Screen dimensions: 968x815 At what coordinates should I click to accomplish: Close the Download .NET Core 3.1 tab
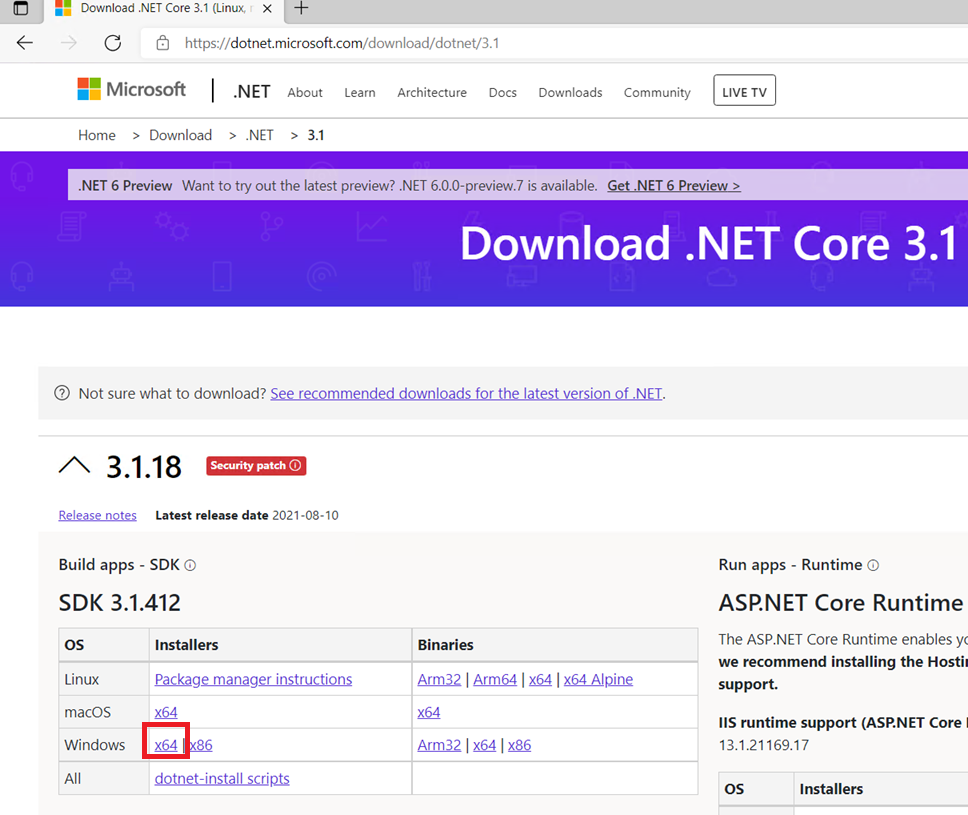click(x=267, y=9)
